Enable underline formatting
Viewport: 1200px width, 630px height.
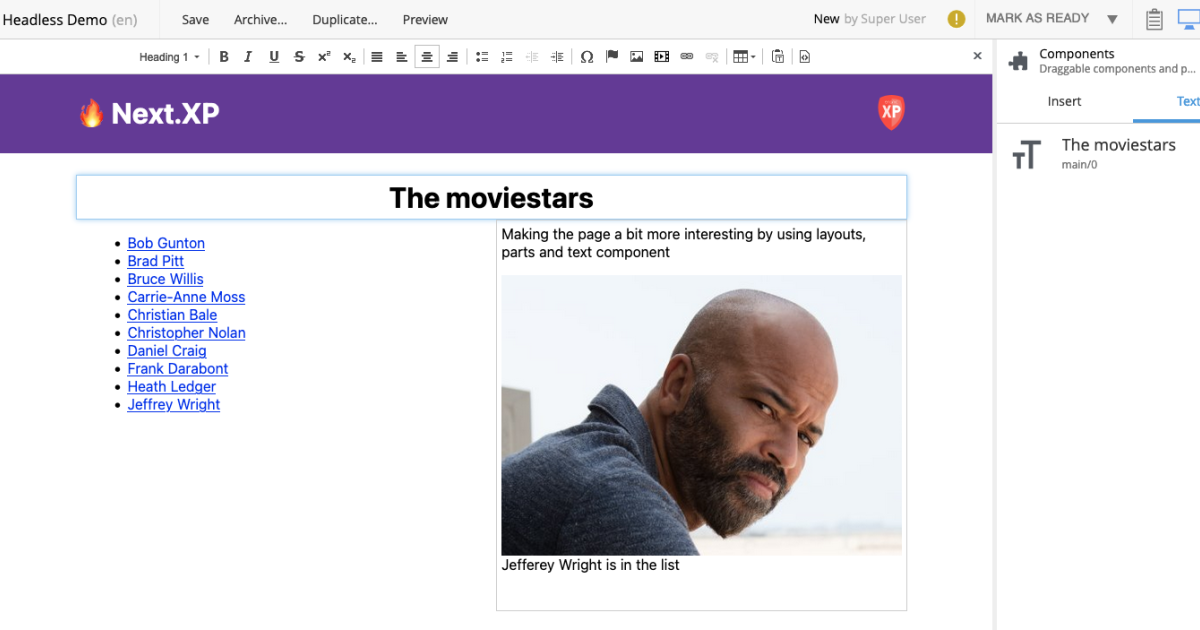pyautogui.click(x=273, y=56)
